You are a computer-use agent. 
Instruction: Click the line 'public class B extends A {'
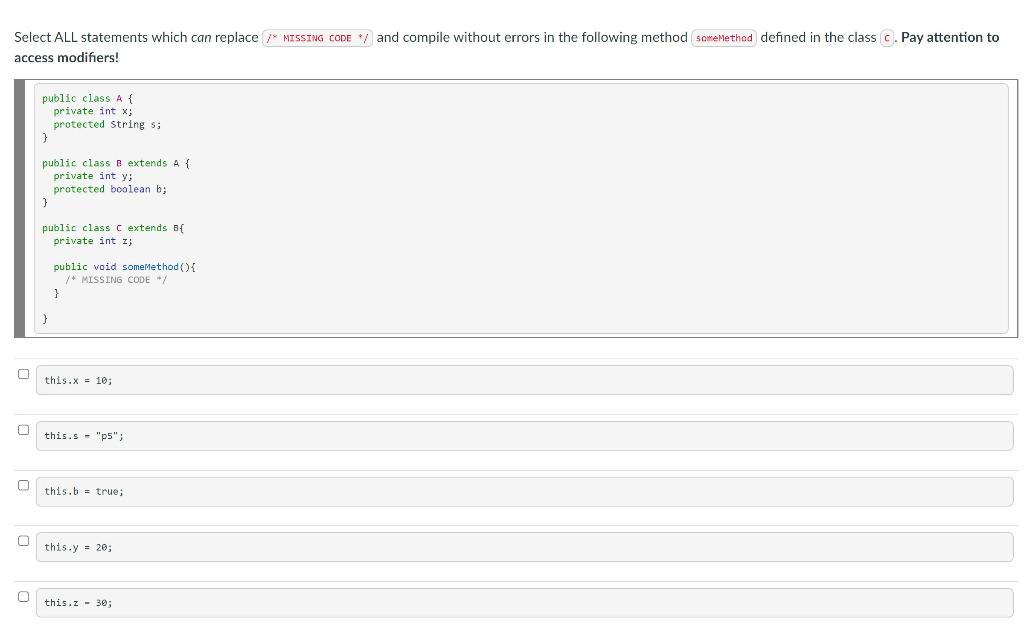click(116, 163)
